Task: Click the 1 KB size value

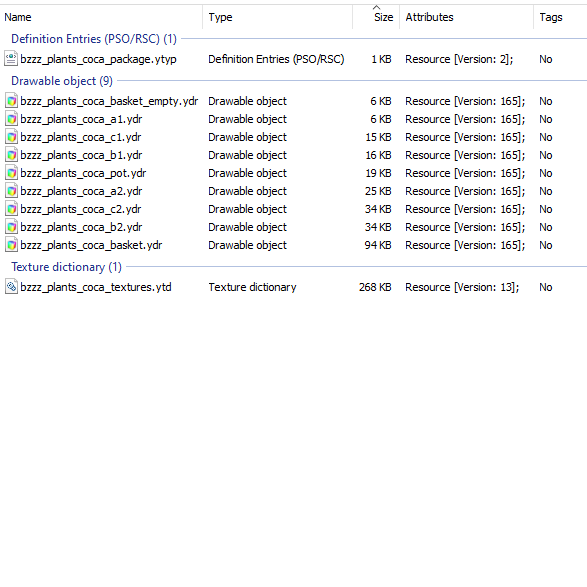Action: (x=381, y=59)
